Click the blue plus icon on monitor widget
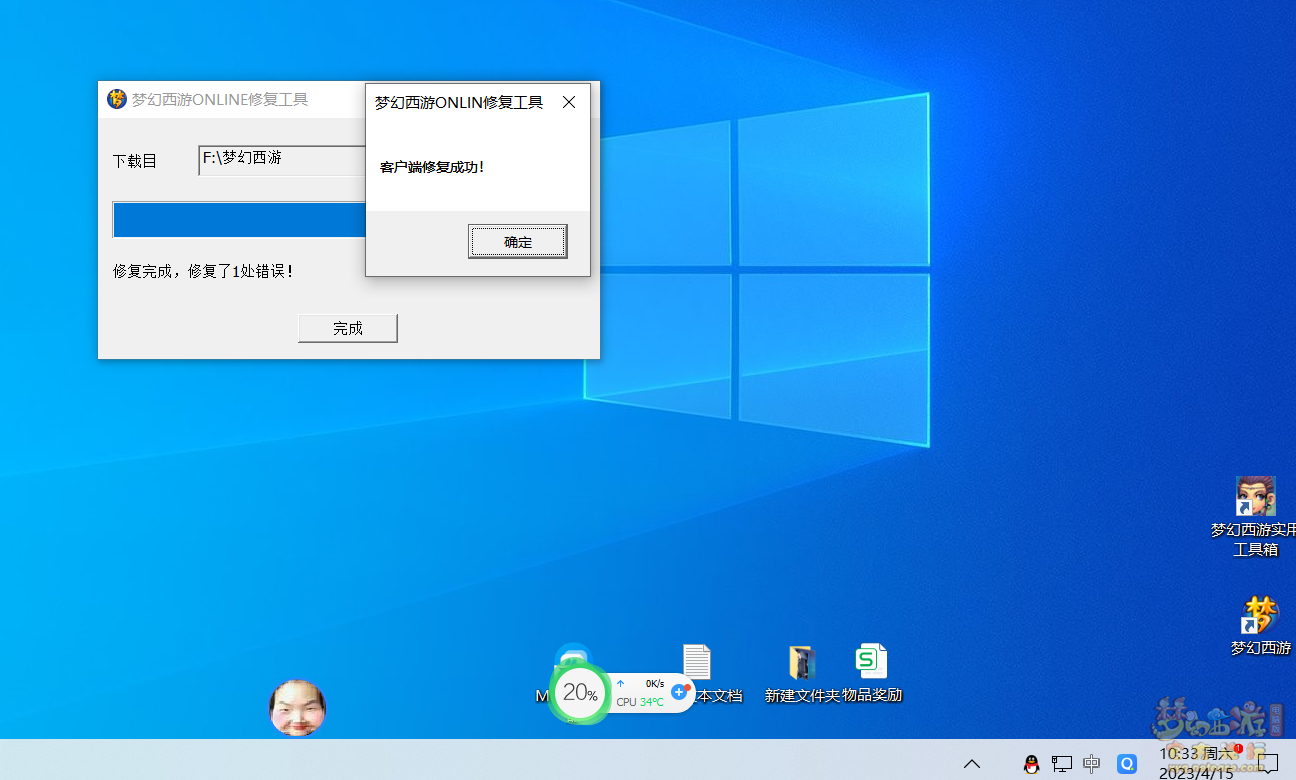Screen dimensions: 1296x780 click(x=679, y=692)
